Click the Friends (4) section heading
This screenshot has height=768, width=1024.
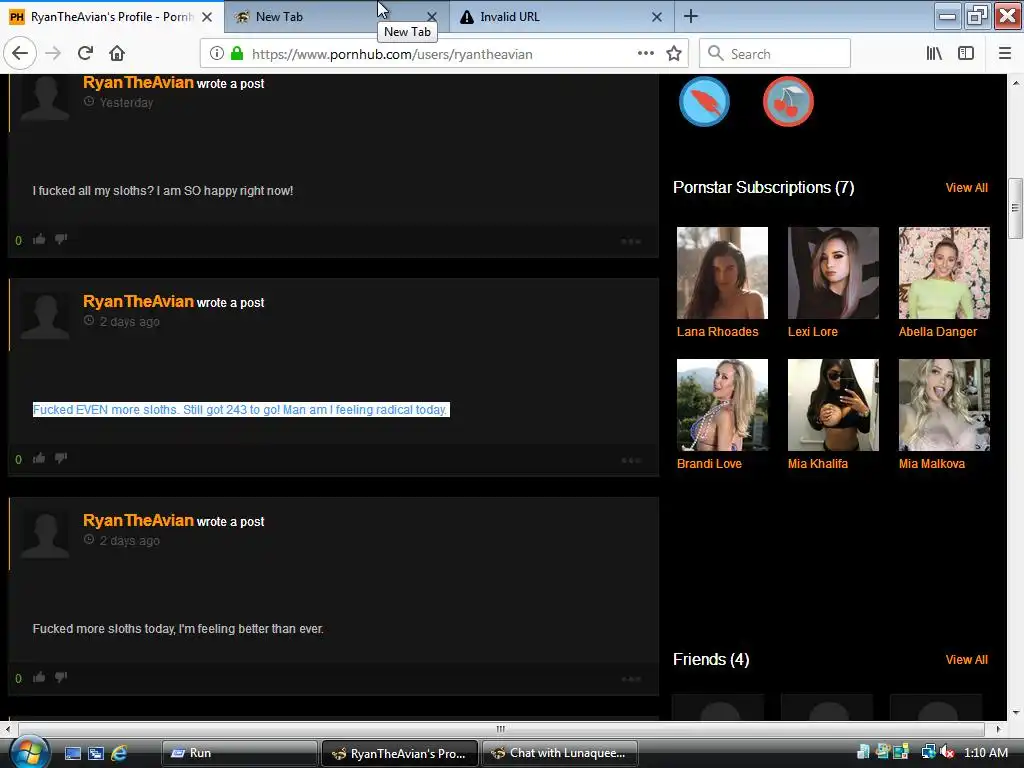click(711, 660)
